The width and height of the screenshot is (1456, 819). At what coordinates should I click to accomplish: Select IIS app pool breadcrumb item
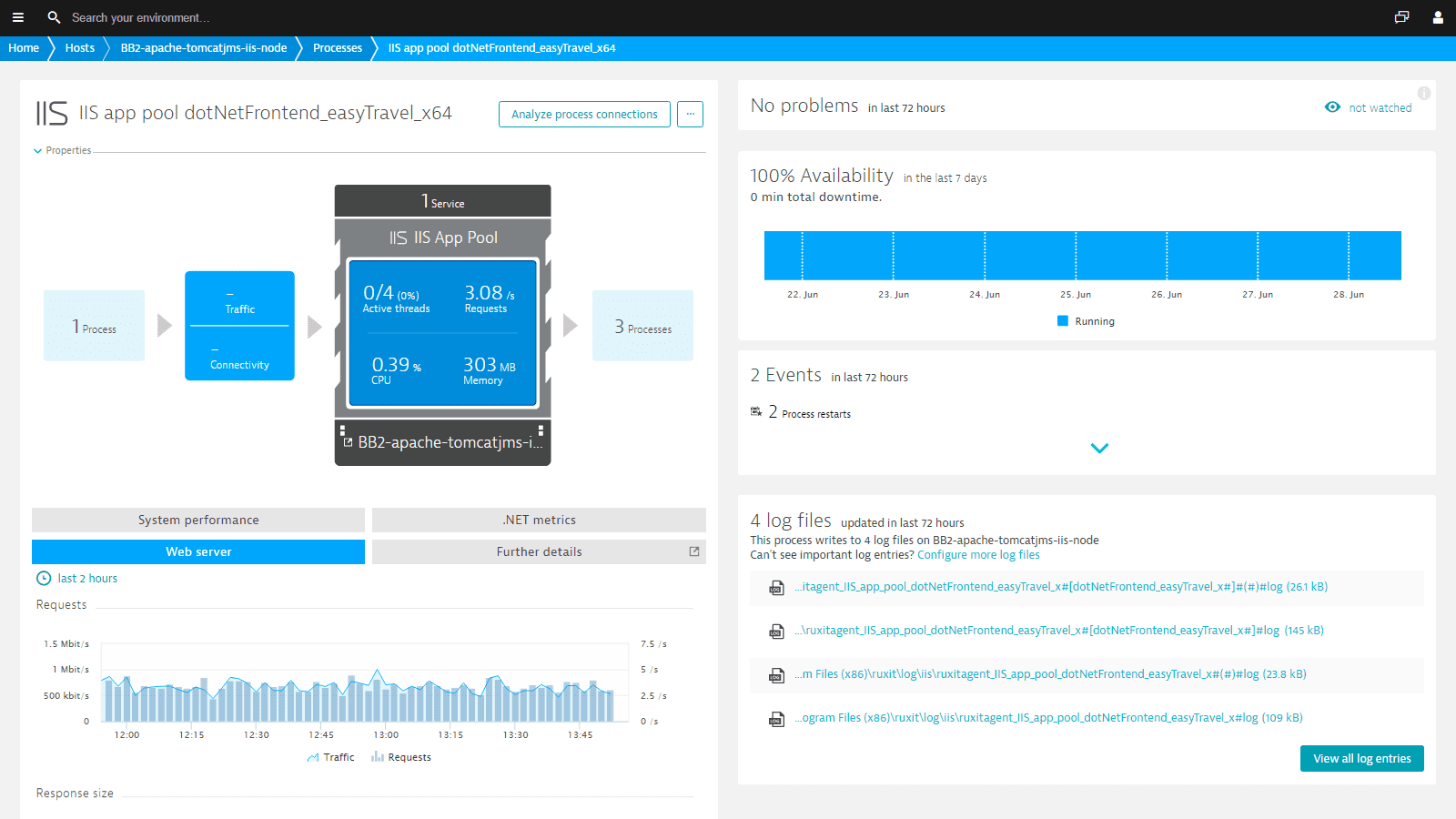click(x=501, y=48)
